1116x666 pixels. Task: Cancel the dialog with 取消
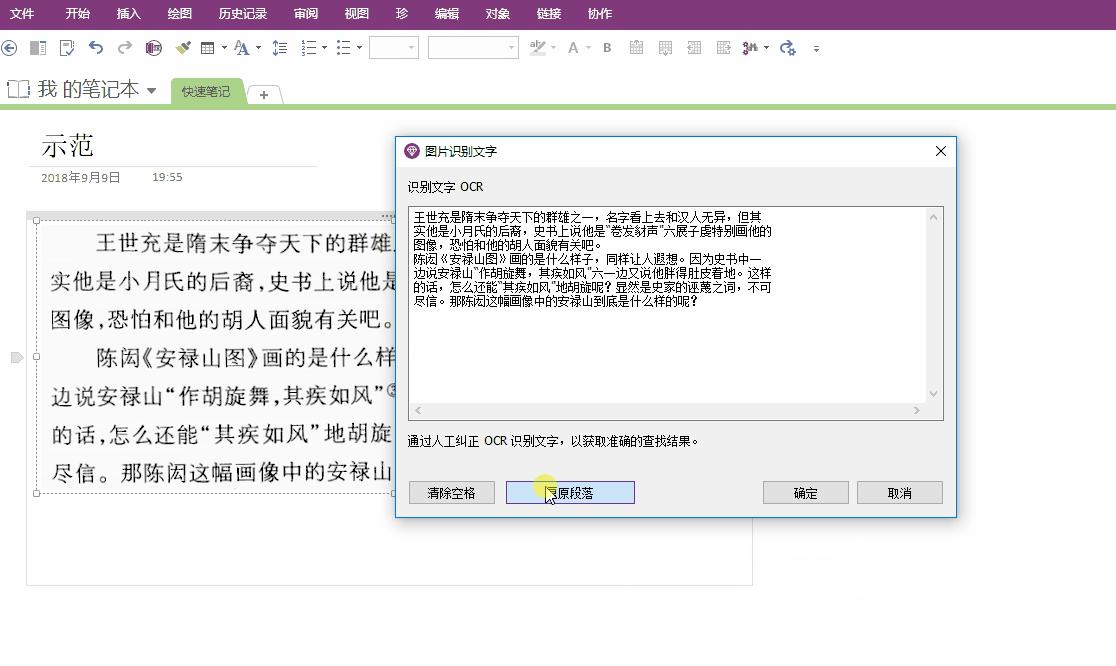click(900, 492)
